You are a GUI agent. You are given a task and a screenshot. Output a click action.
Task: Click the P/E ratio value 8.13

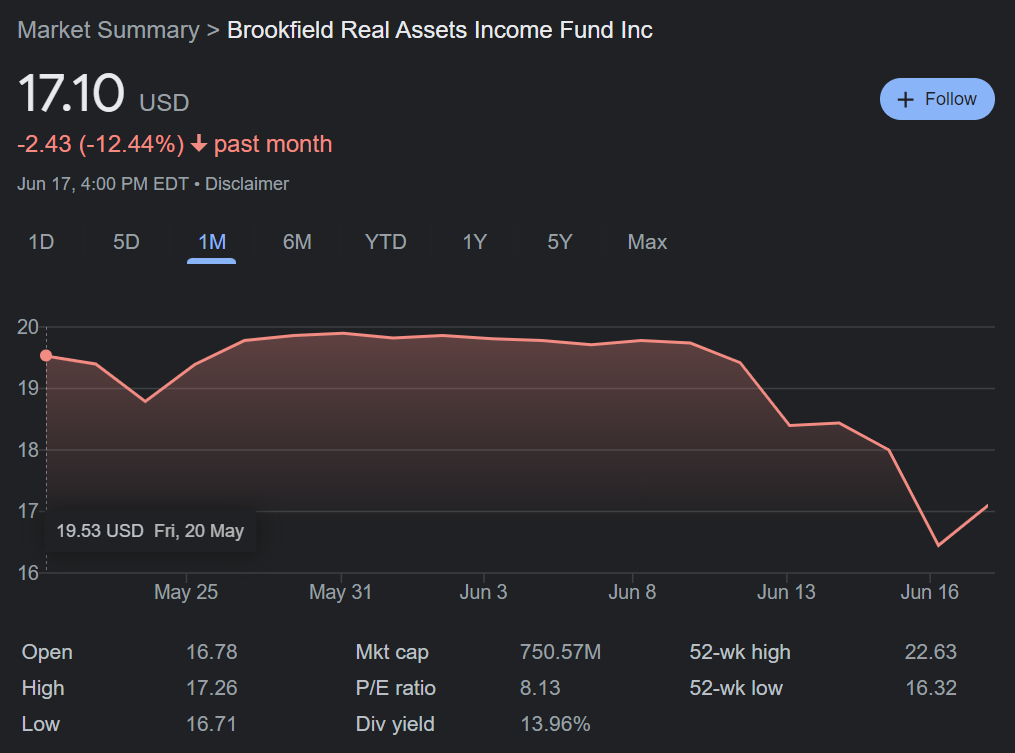tap(540, 688)
